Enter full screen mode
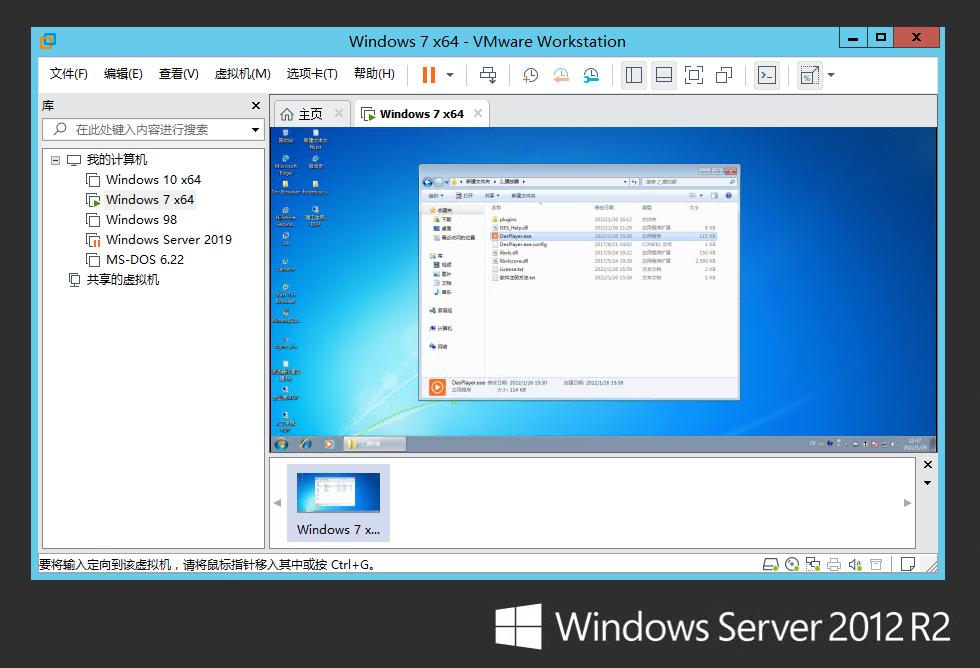The image size is (980, 668). 693,75
